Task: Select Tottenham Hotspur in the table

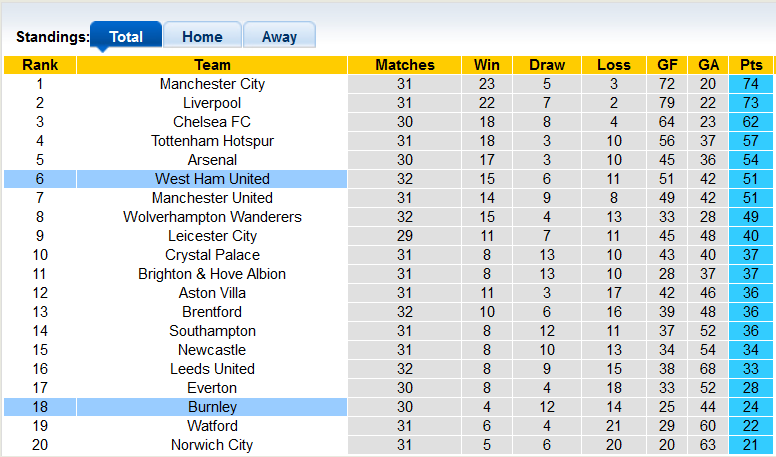Action: 212,141
